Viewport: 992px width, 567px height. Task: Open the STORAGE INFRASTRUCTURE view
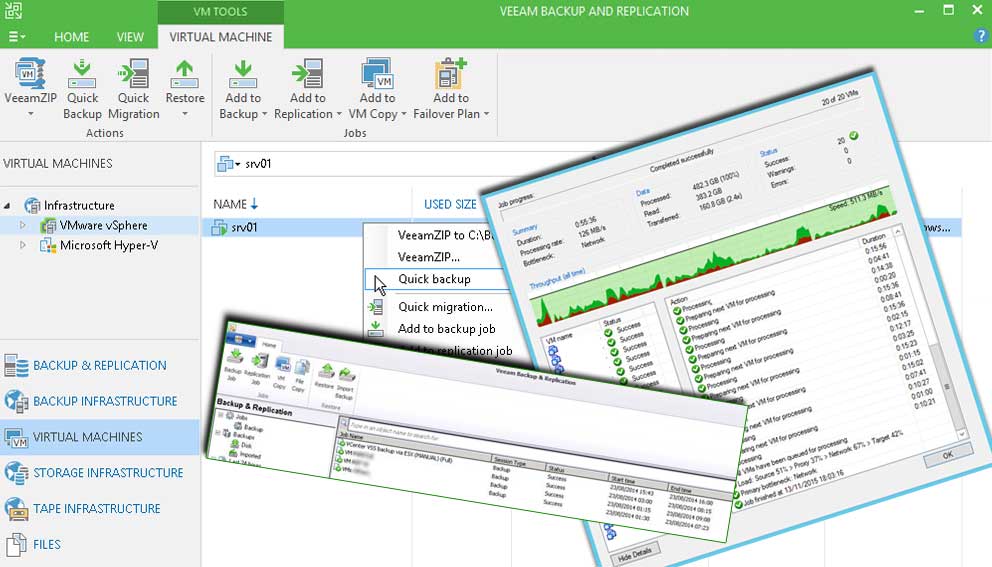pyautogui.click(x=108, y=473)
